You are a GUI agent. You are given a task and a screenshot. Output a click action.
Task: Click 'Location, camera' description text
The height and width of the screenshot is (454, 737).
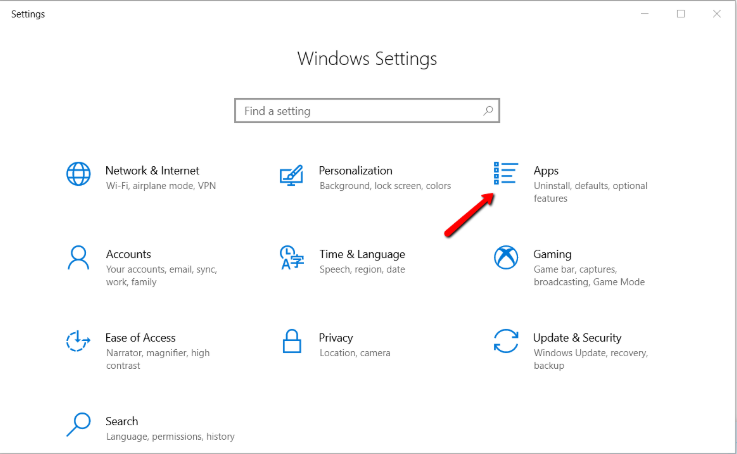tap(355, 353)
